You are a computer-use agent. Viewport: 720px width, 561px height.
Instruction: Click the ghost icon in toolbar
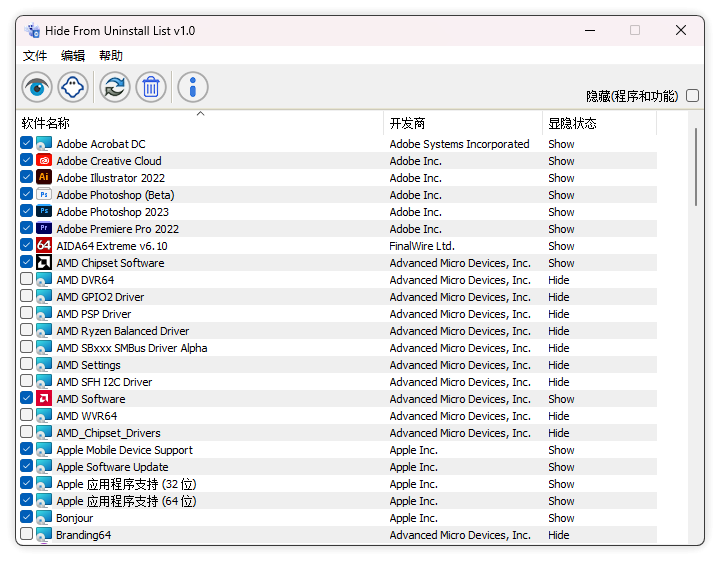click(73, 87)
